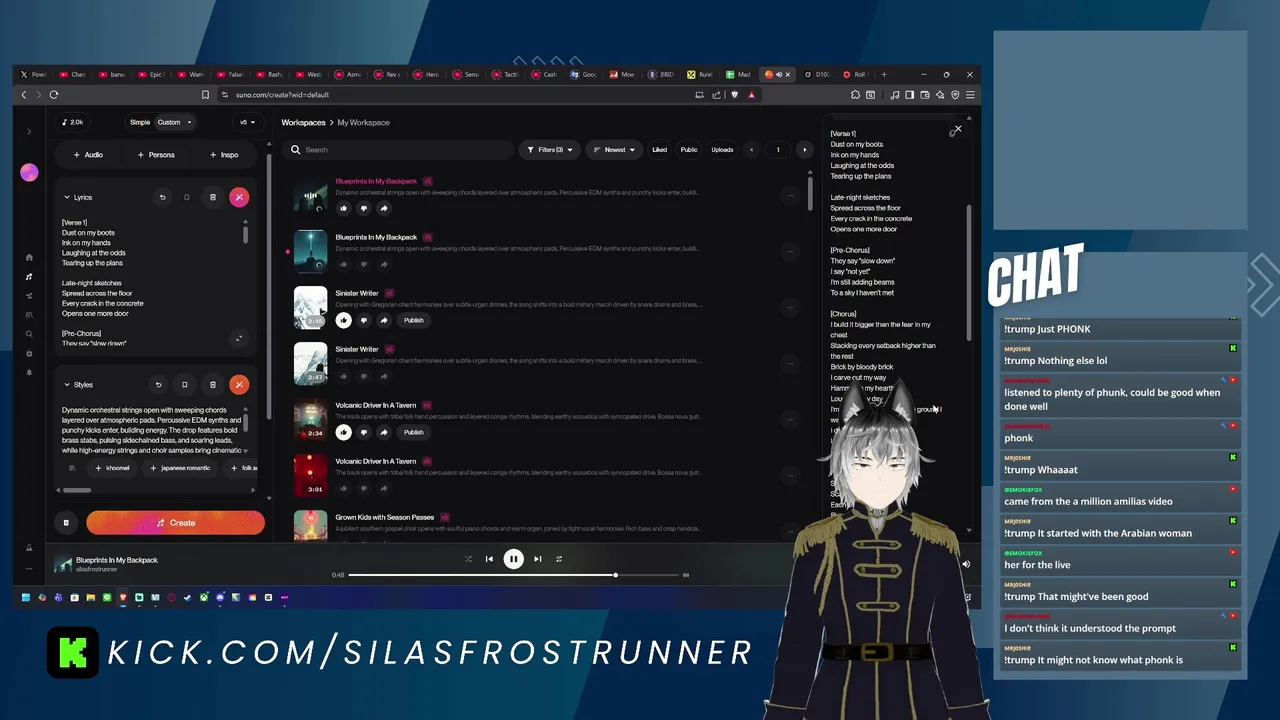The width and height of the screenshot is (1280, 720).
Task: Toggle the Public filter
Action: click(689, 150)
